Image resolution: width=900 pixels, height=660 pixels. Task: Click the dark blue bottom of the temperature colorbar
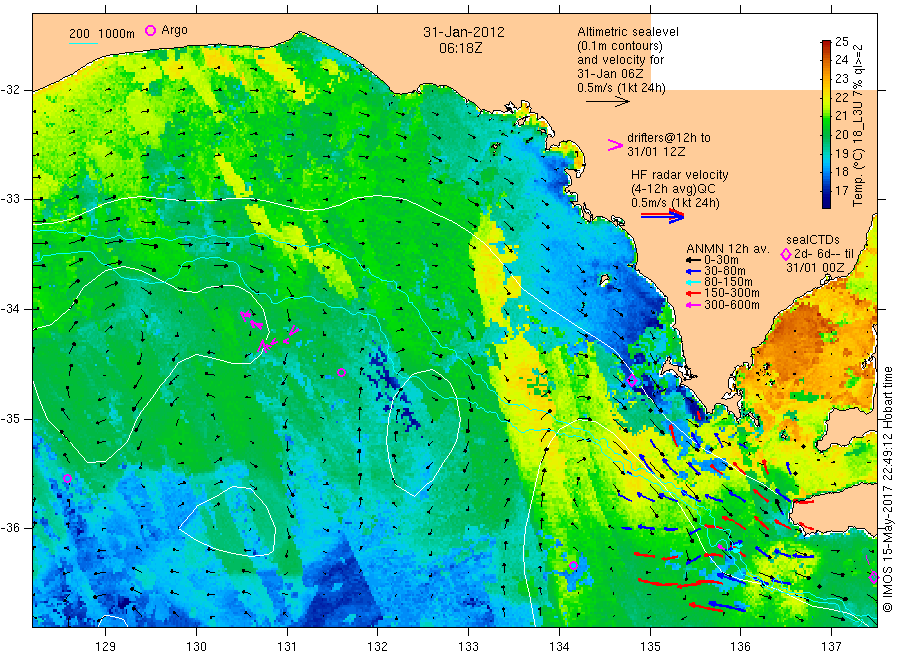(x=827, y=203)
